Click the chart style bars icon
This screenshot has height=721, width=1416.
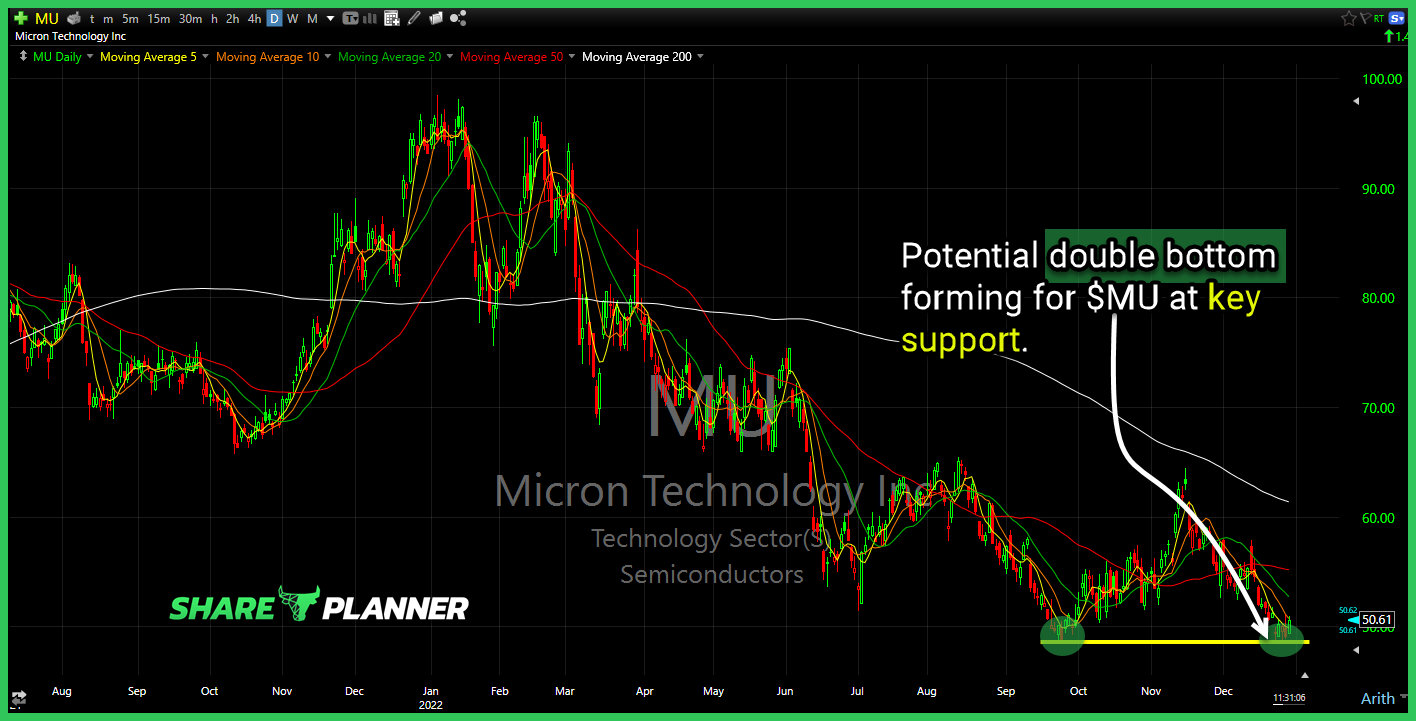(370, 18)
